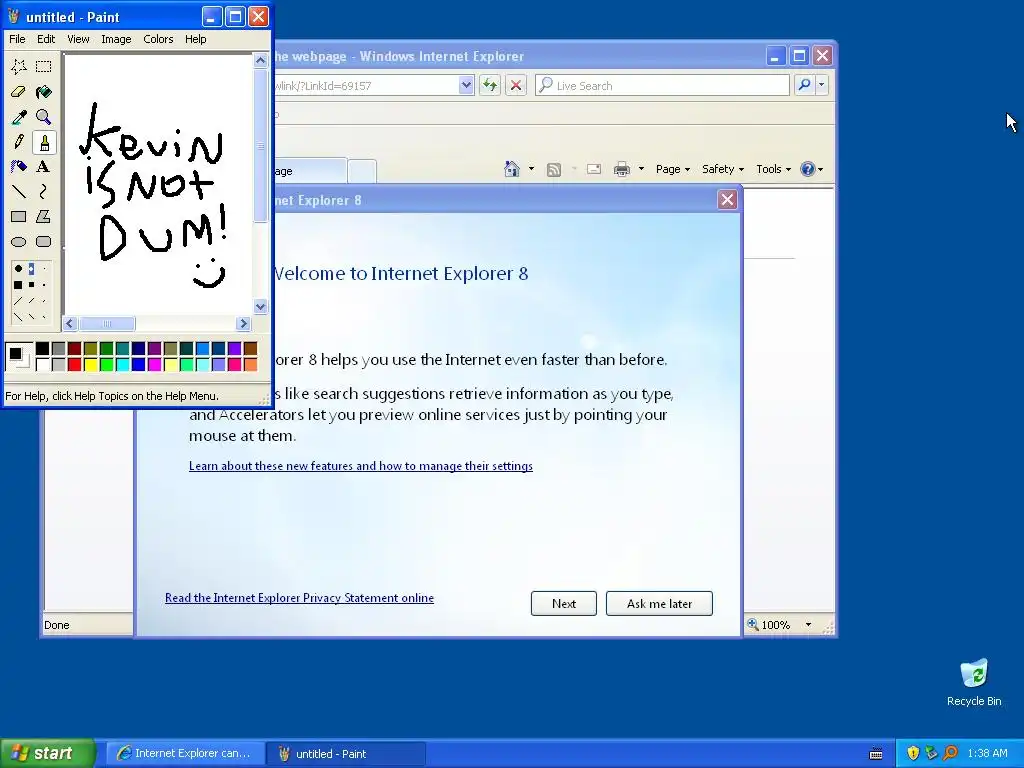Click the Refresh button beside address bar
1024x768 pixels.
pyautogui.click(x=490, y=85)
